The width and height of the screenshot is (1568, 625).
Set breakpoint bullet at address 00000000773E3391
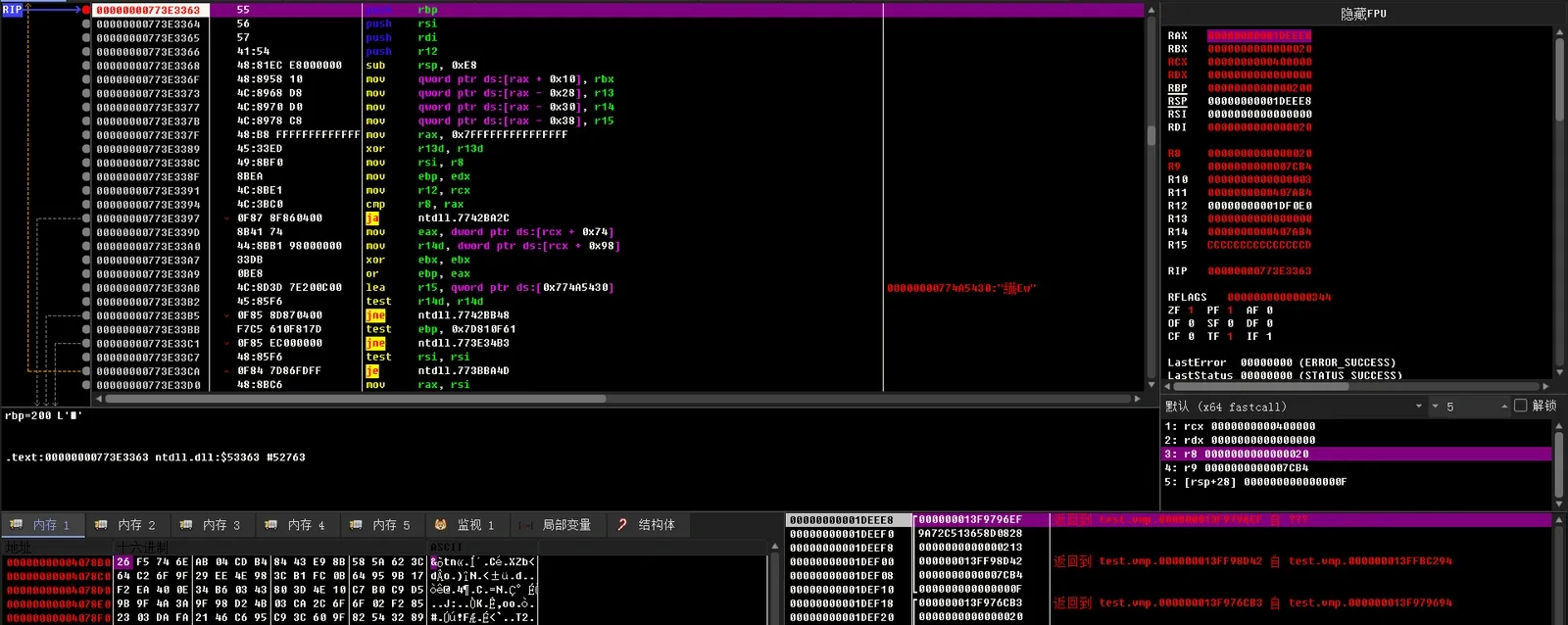point(86,190)
